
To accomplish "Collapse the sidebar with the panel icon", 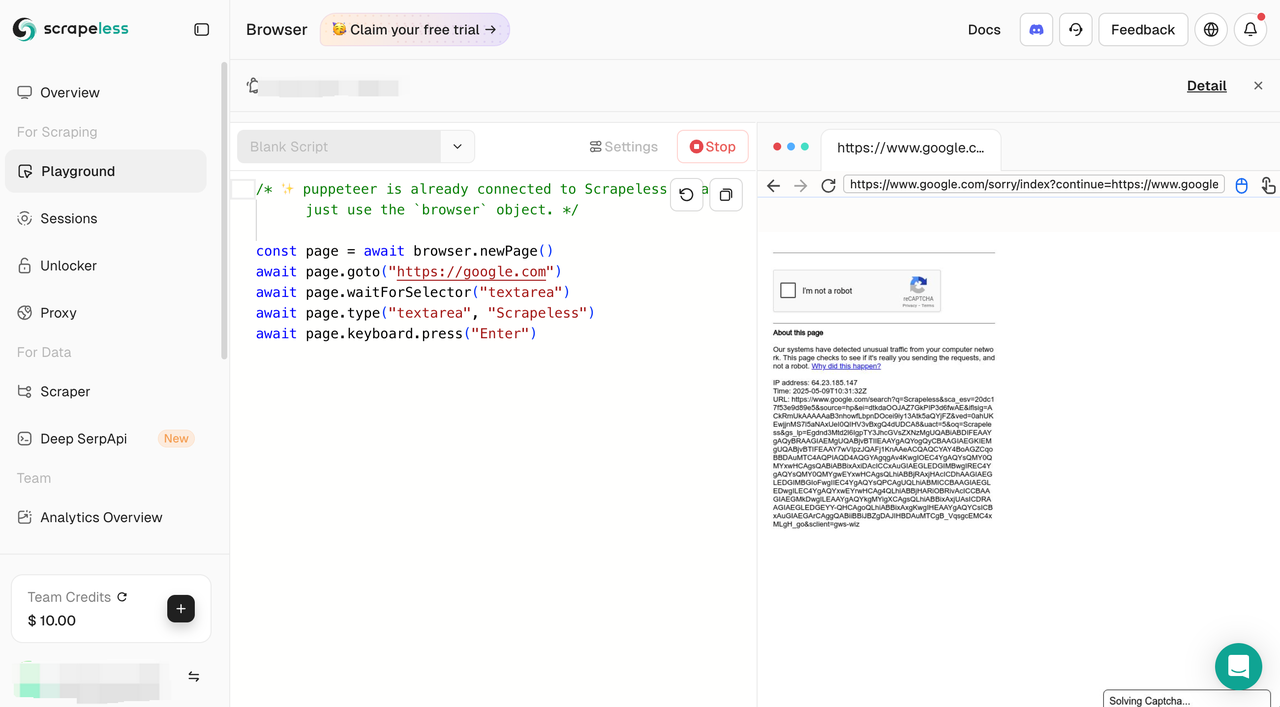I will click(x=201, y=30).
